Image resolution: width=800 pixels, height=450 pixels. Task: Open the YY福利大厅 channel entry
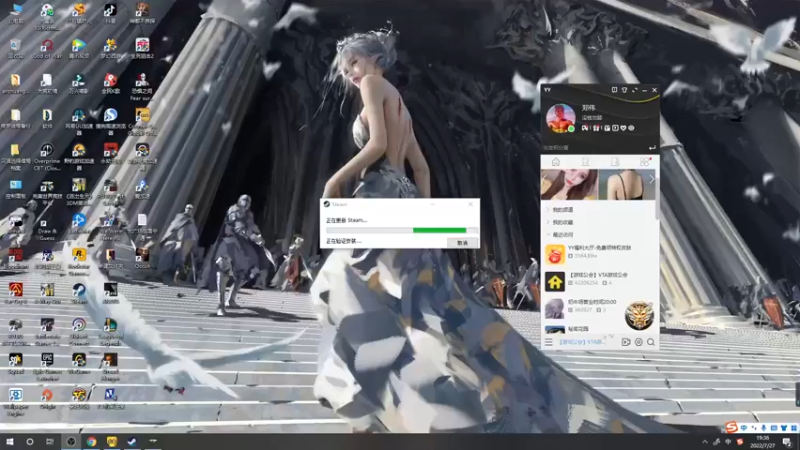coord(599,254)
